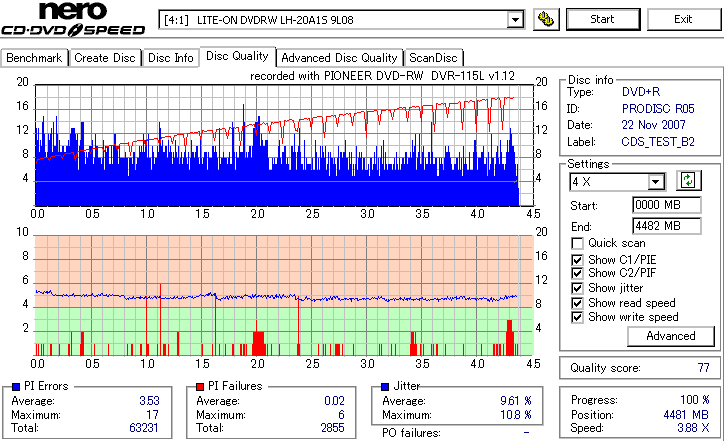Click the Quality score value 77
The height and width of the screenshot is (441, 724).
703,368
